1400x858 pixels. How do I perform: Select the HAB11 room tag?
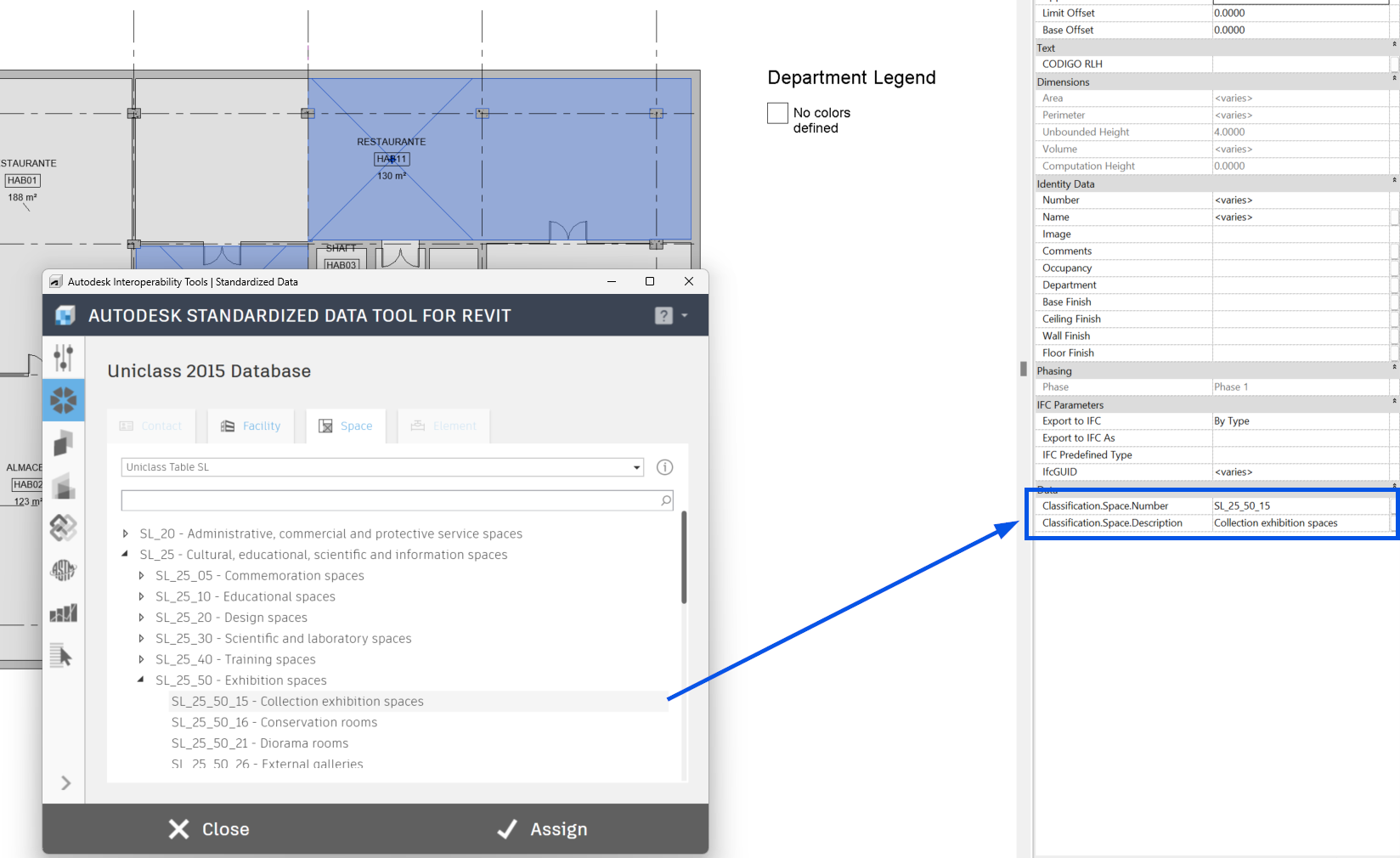click(392, 159)
